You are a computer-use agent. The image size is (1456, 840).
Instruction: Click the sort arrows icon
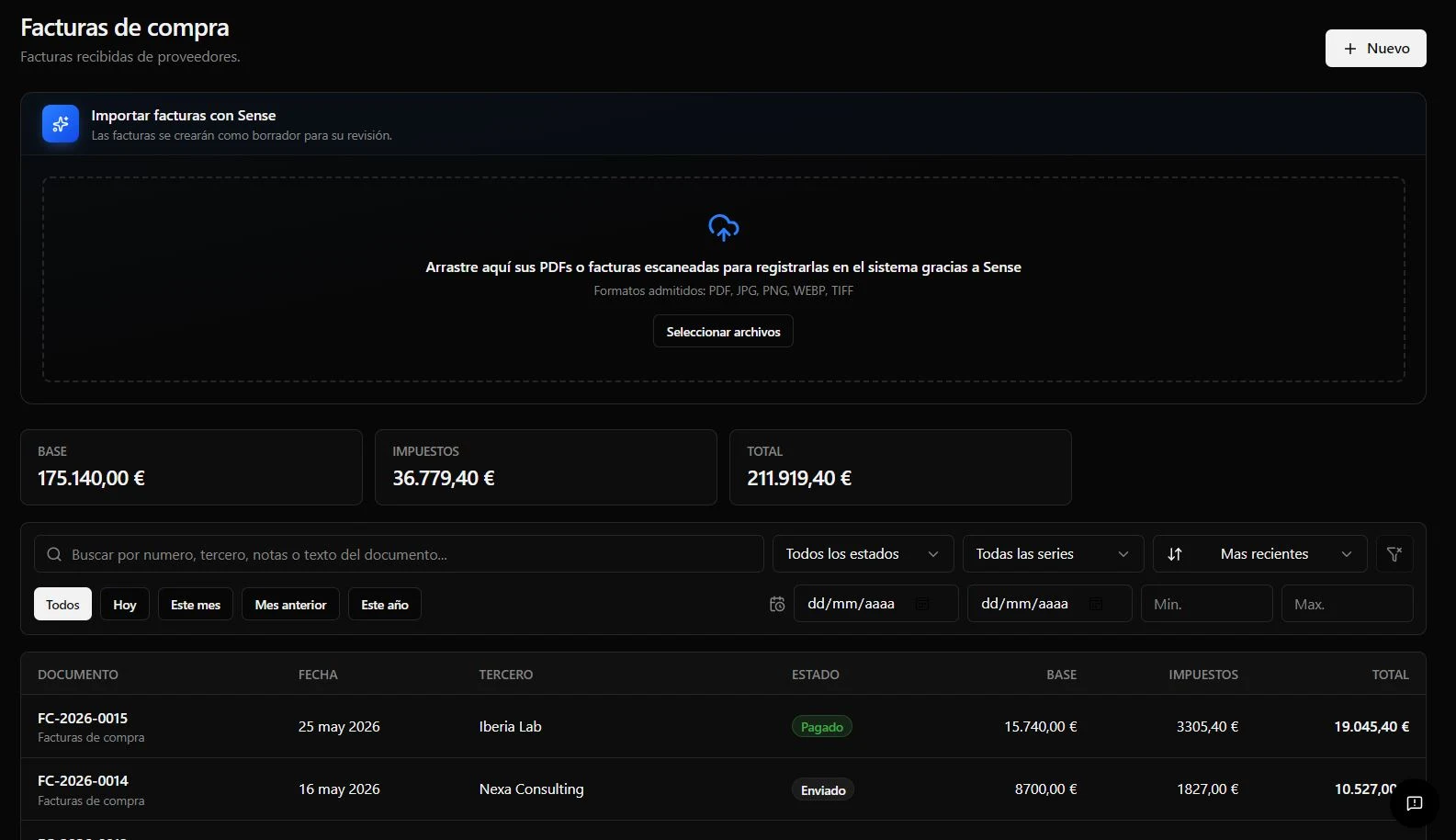click(1175, 554)
